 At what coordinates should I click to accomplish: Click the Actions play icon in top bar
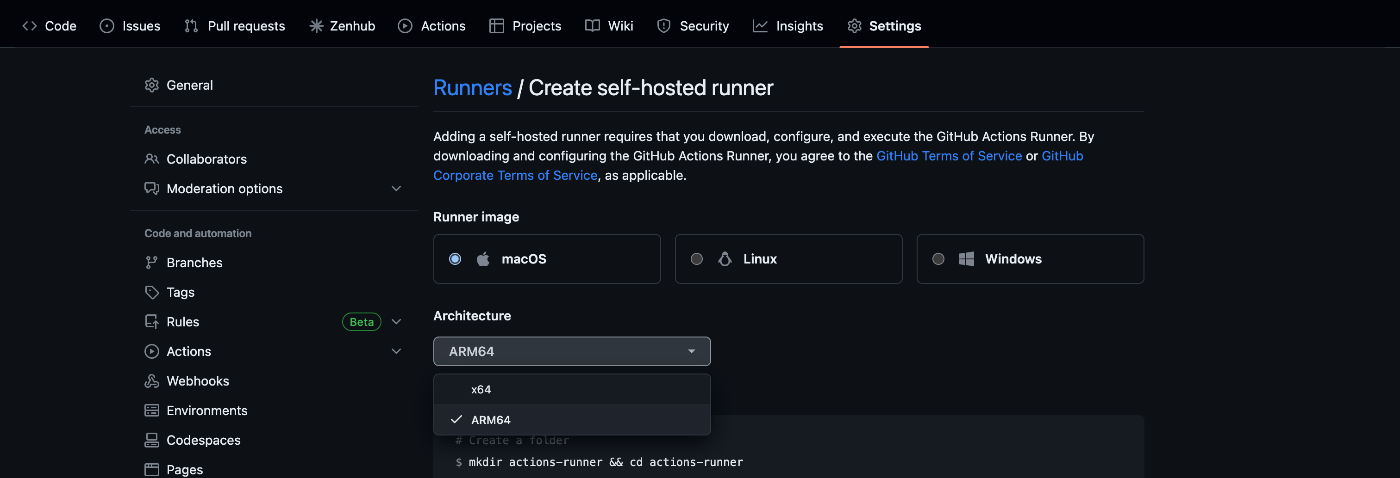coord(405,26)
